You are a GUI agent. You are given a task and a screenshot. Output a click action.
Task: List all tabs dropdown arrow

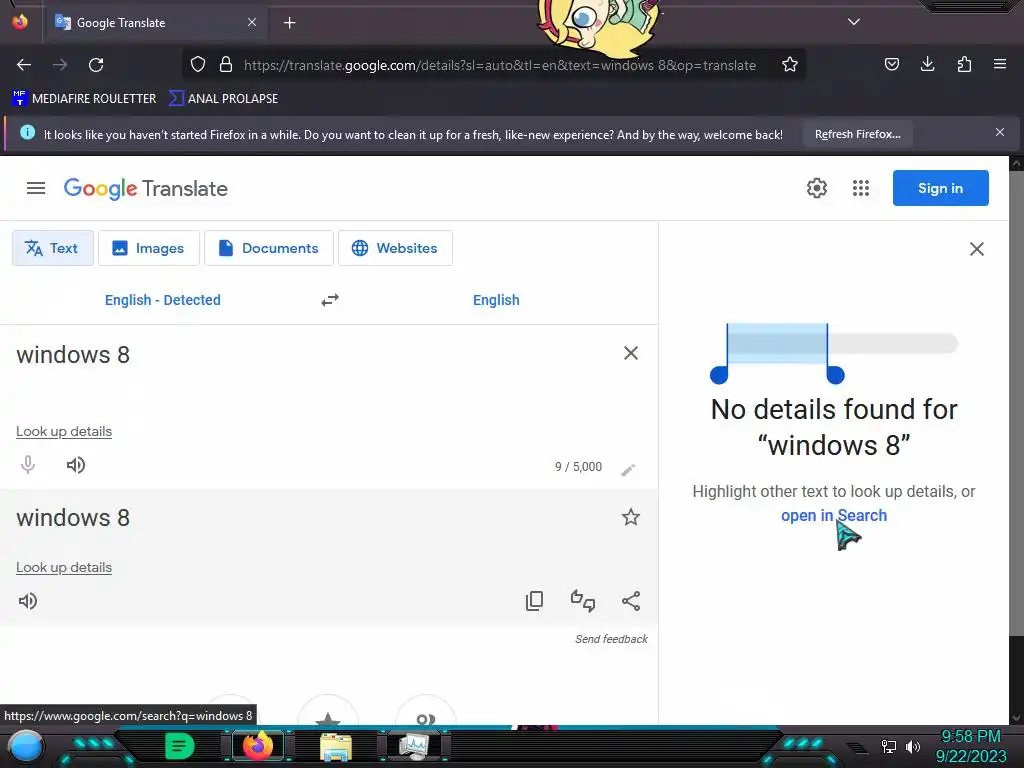pos(854,22)
